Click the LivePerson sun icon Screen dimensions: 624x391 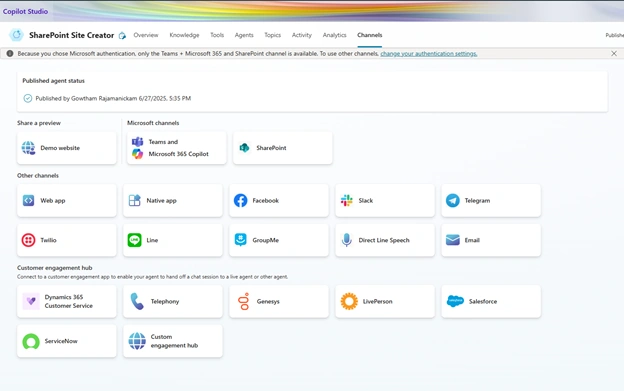(349, 301)
